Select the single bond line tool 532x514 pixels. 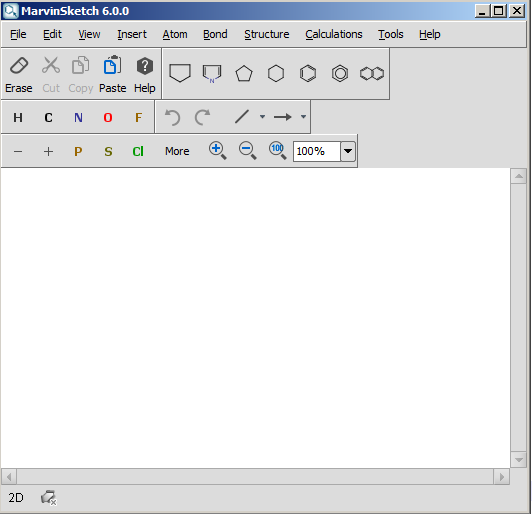pyautogui.click(x=242, y=117)
